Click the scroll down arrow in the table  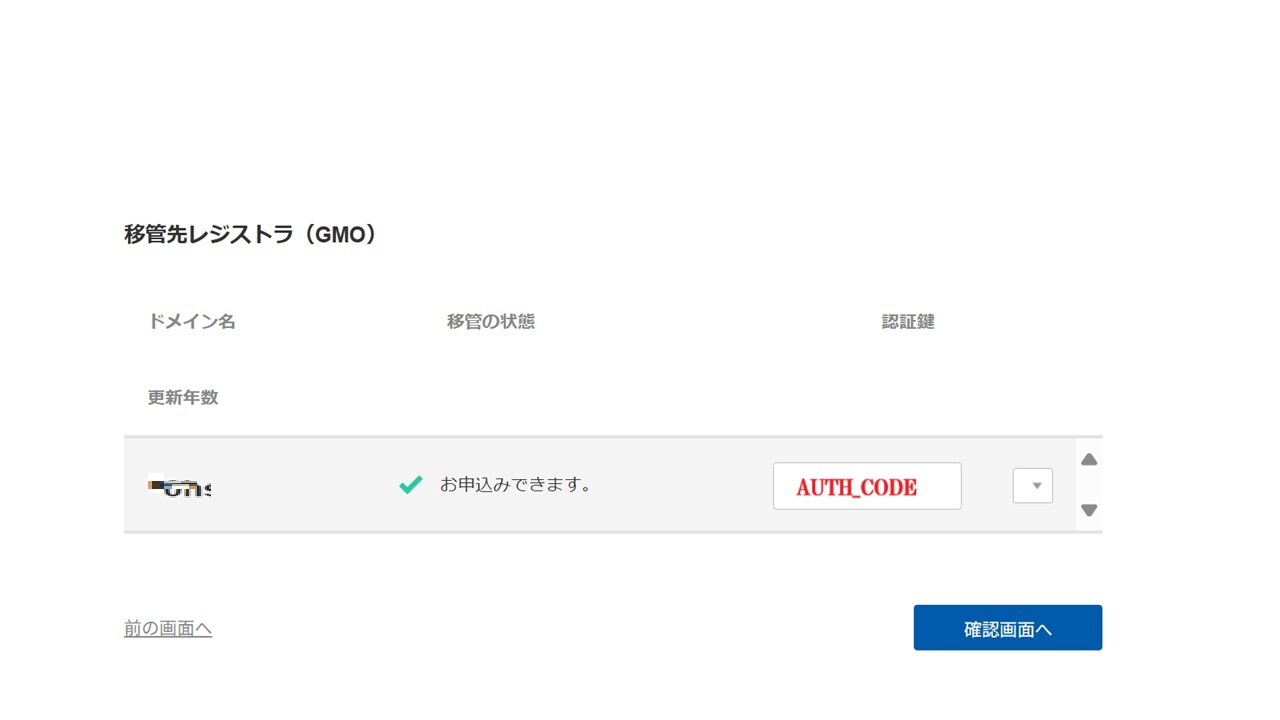(x=1089, y=510)
